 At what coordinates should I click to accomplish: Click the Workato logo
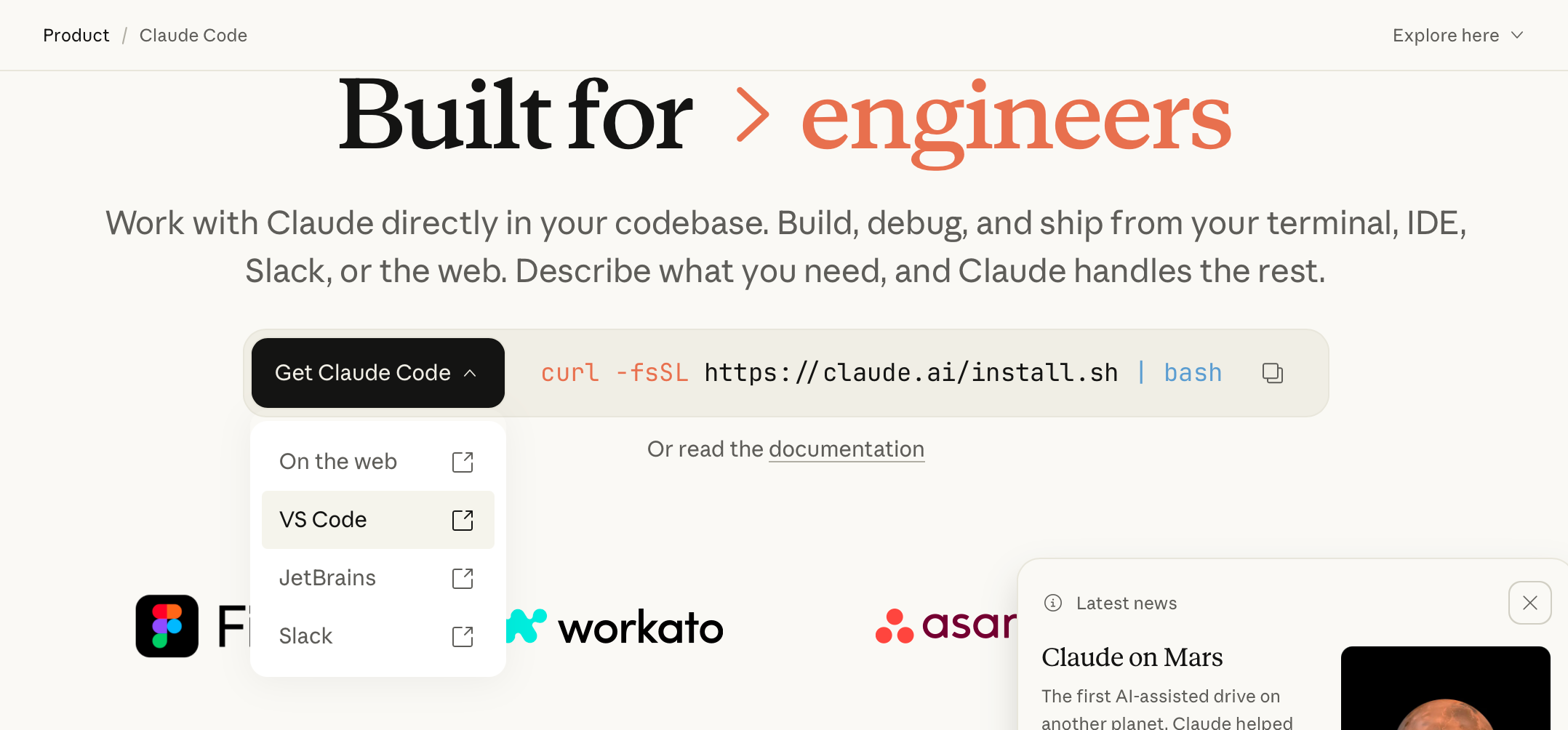tap(615, 627)
